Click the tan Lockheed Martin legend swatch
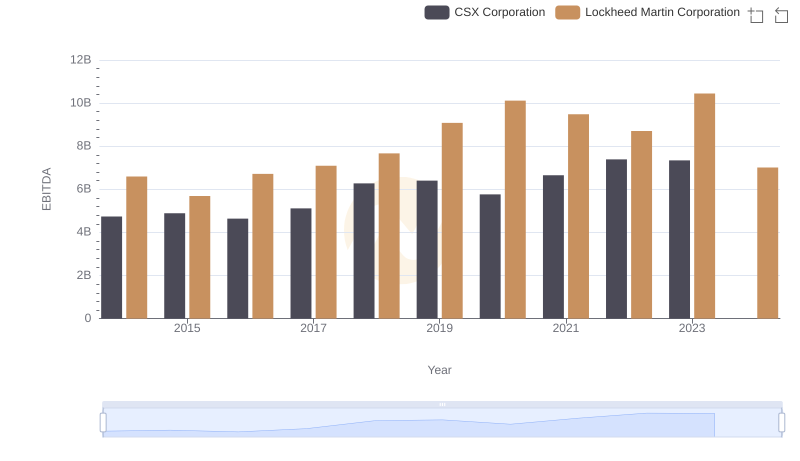The image size is (800, 461). (567, 12)
